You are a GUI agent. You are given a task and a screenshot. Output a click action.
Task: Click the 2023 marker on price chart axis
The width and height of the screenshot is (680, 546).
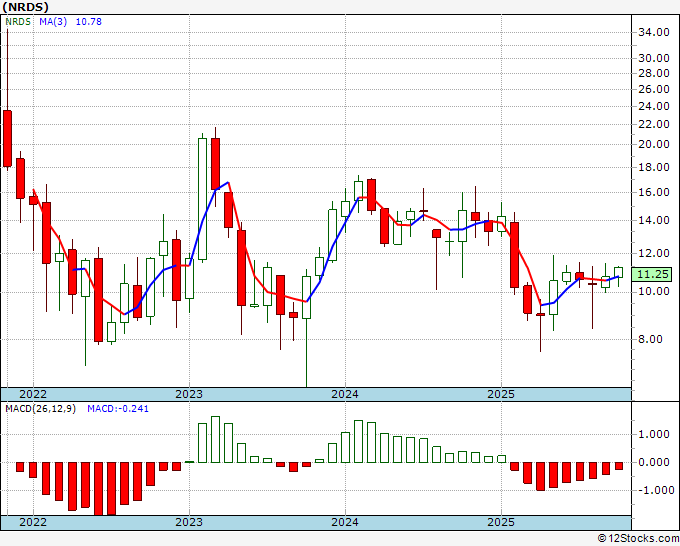click(x=189, y=394)
